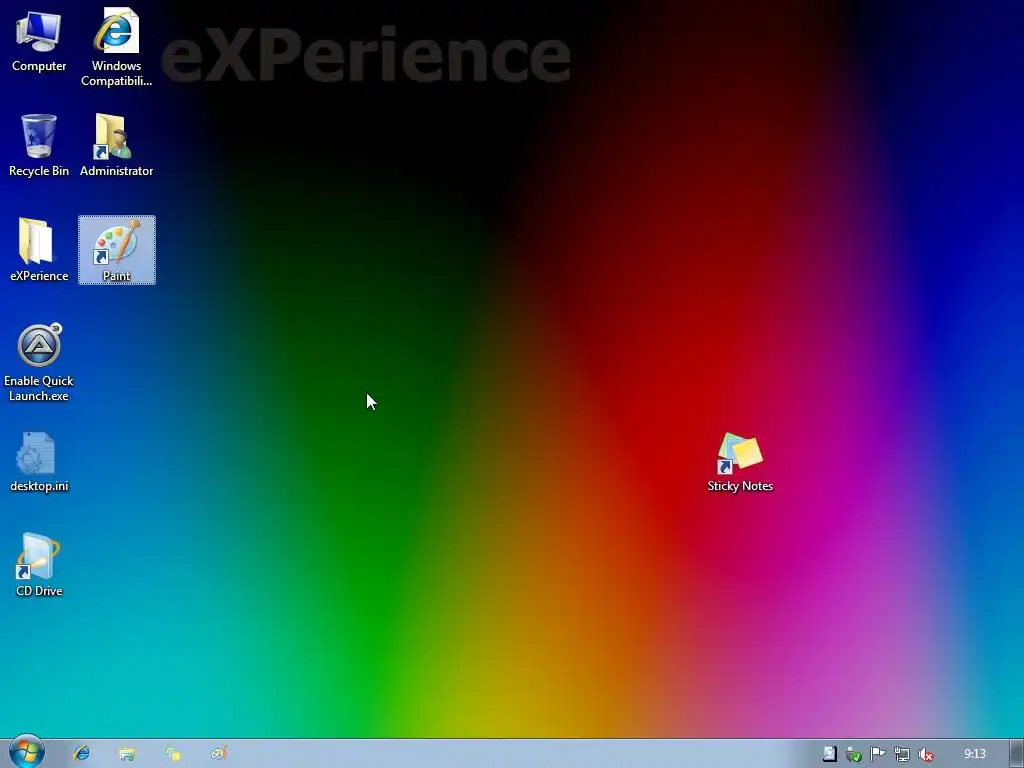
Task: Click the 'Enable Quick Launch.exe' label text
Action: [x=39, y=388]
